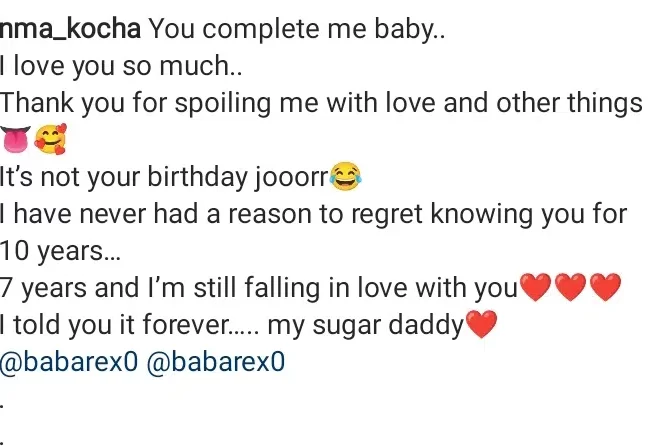Click the laughing-crying emoji after jooorr
This screenshot has width=660, height=446.
pos(345,178)
